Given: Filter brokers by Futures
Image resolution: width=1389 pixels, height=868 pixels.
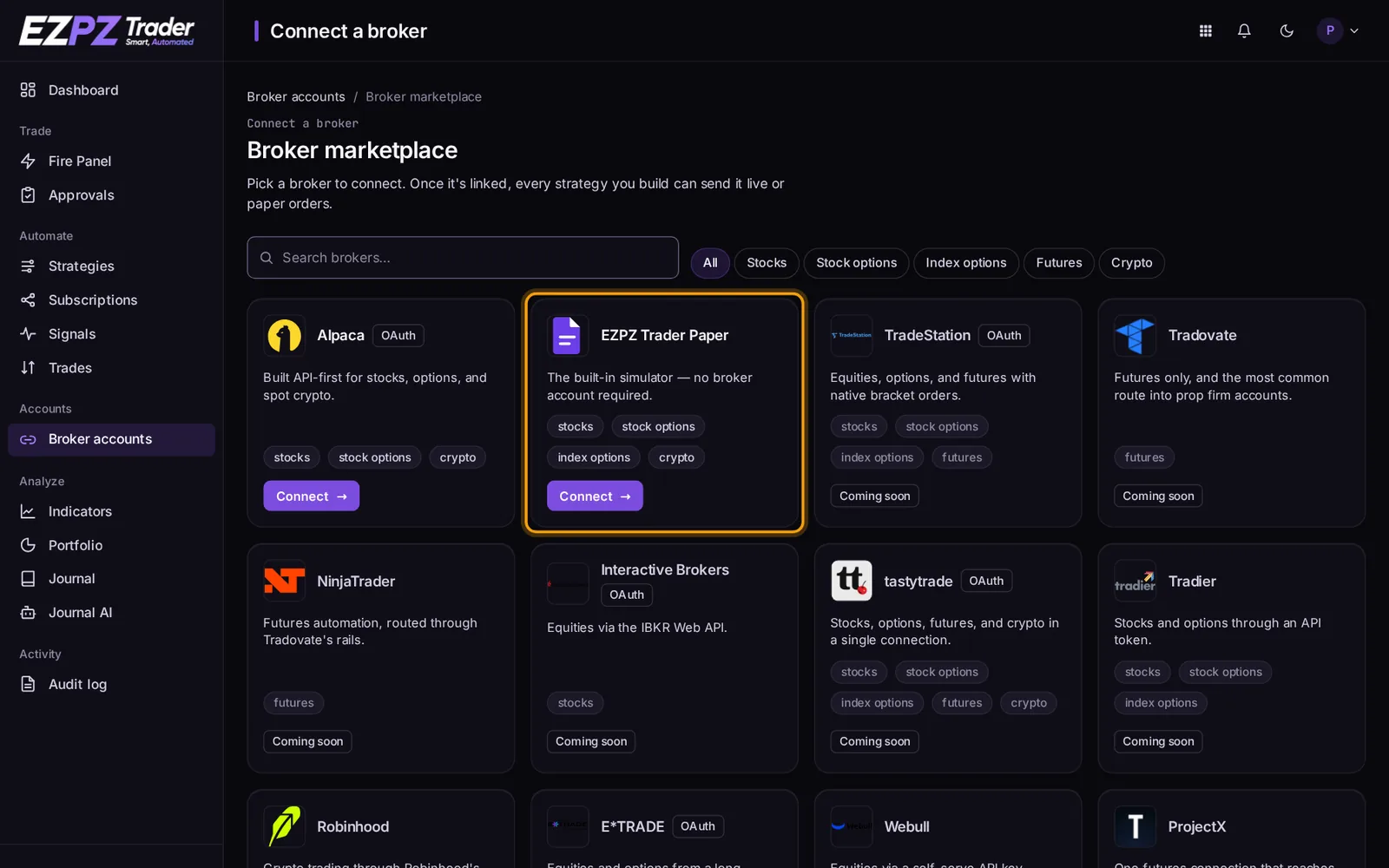Looking at the screenshot, I should (x=1059, y=263).
